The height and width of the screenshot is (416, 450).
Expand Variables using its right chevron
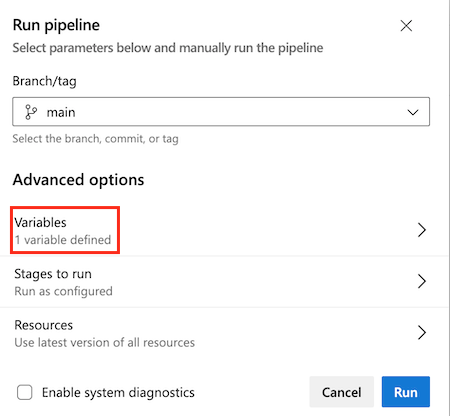pos(422,230)
